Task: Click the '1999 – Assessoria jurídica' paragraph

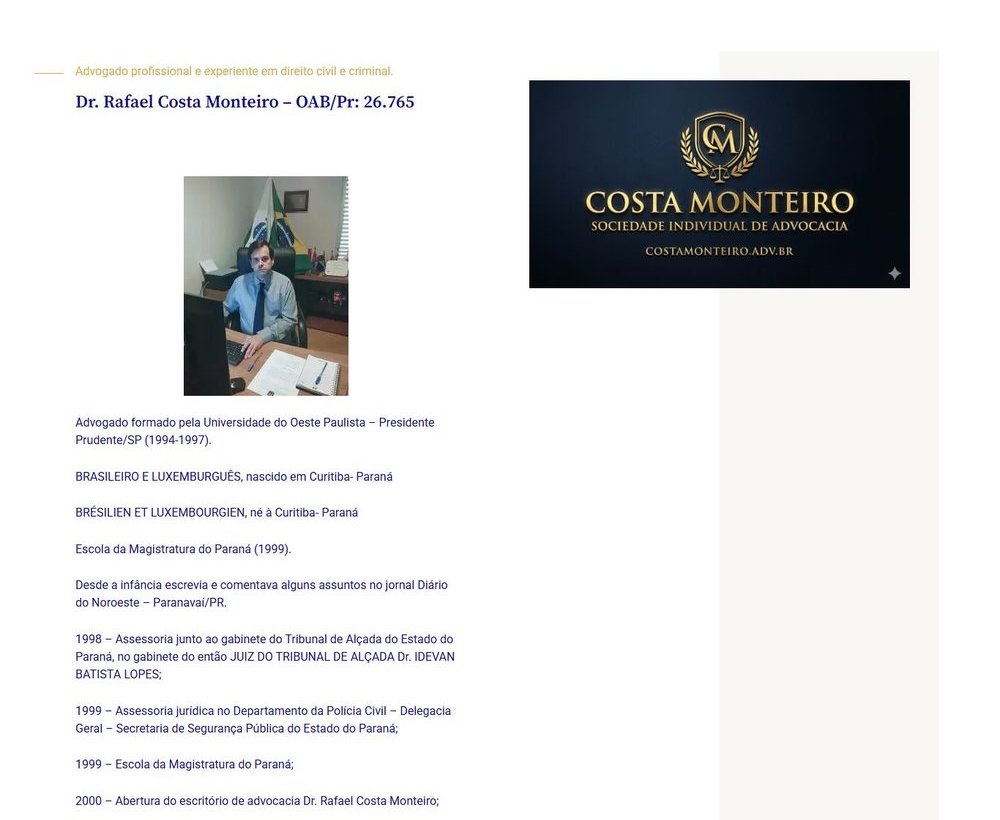Action: coord(263,719)
